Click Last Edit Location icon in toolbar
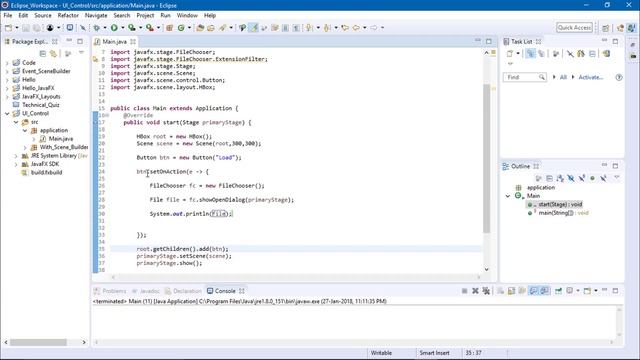The height and width of the screenshot is (360, 640). pyautogui.click(x=345, y=28)
